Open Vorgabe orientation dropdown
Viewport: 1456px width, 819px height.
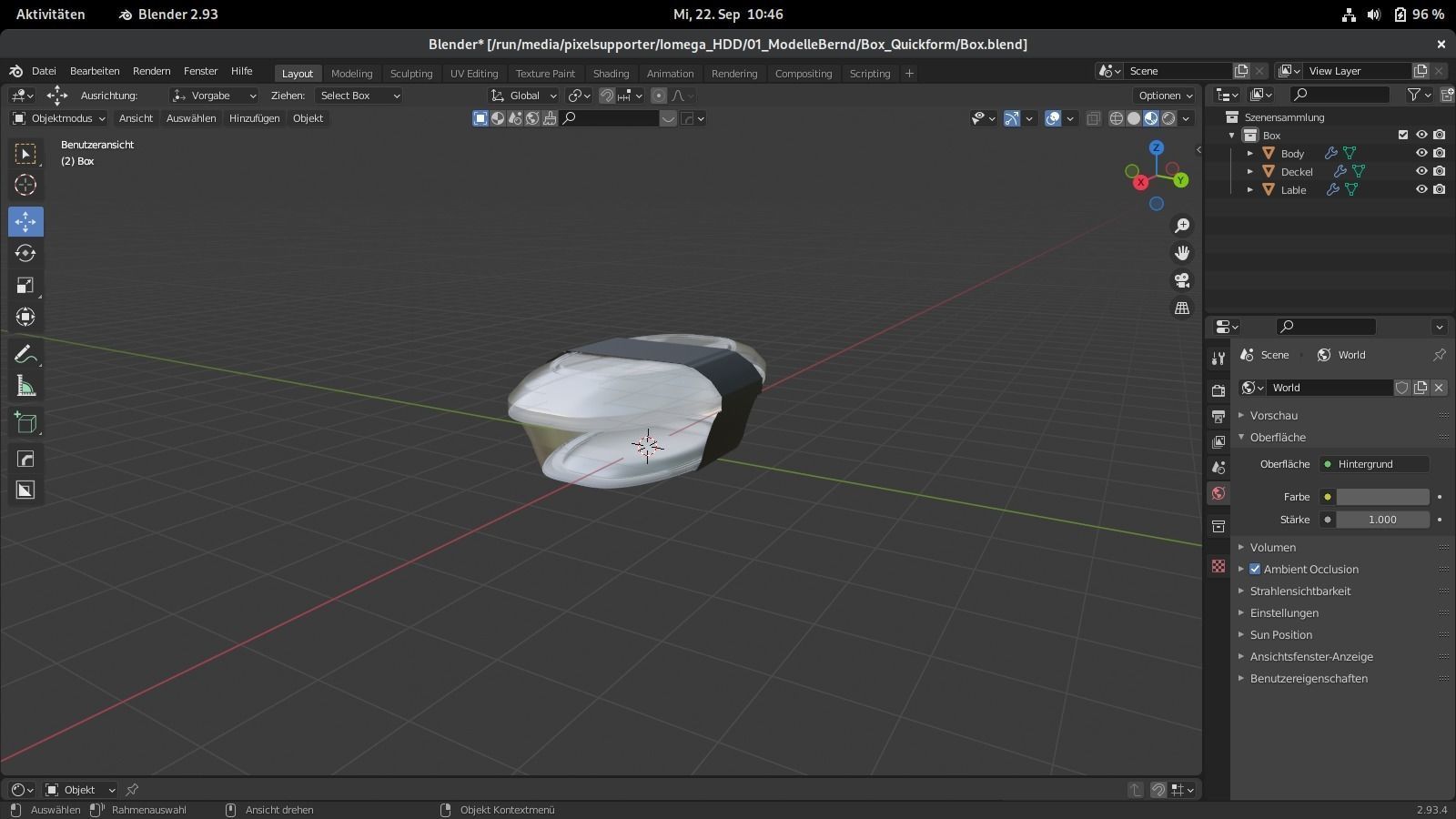coord(215,96)
